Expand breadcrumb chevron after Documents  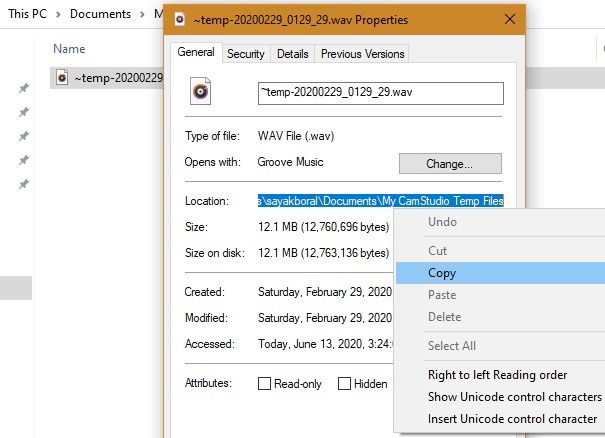point(142,15)
